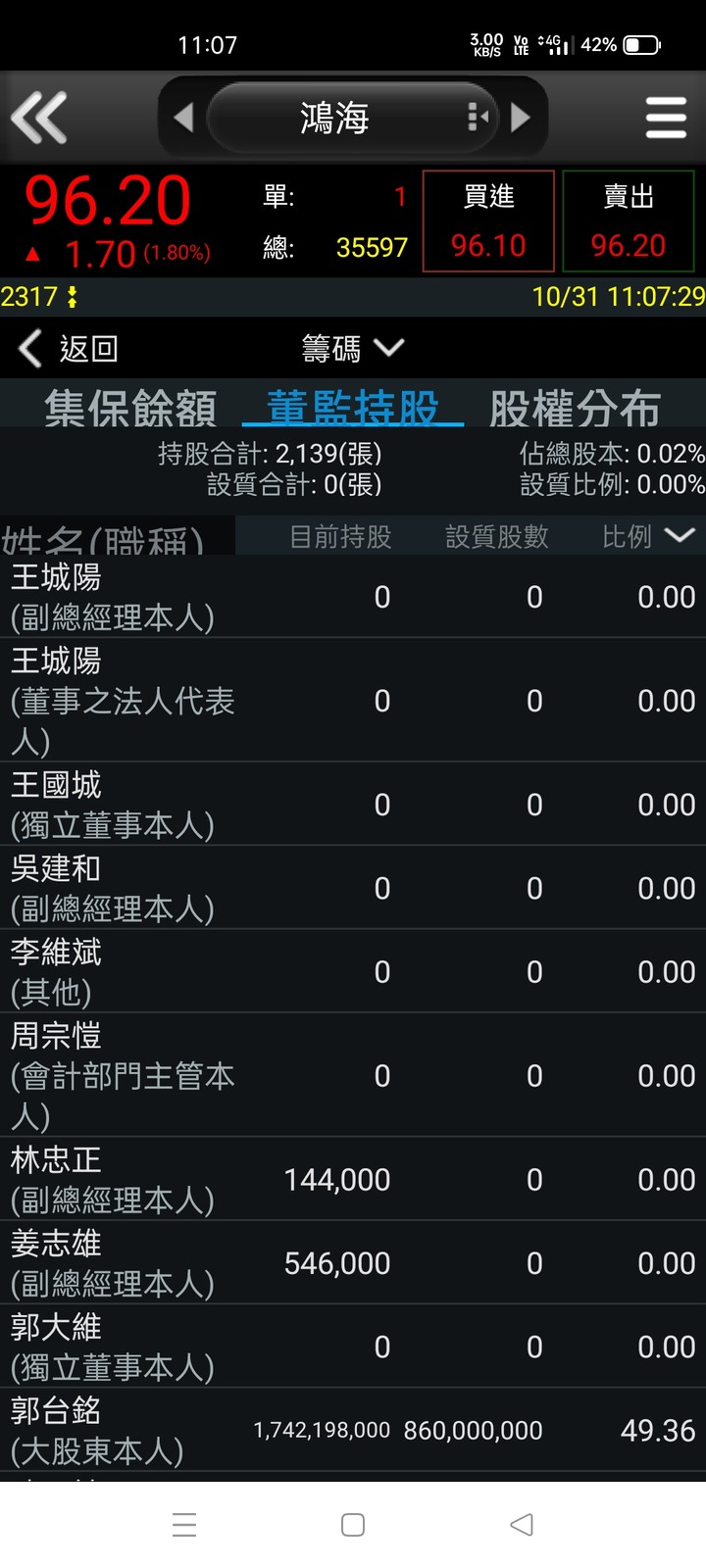The width and height of the screenshot is (706, 1568).
Task: Tap the stock list icon beside 鴻海
Action: [x=478, y=118]
